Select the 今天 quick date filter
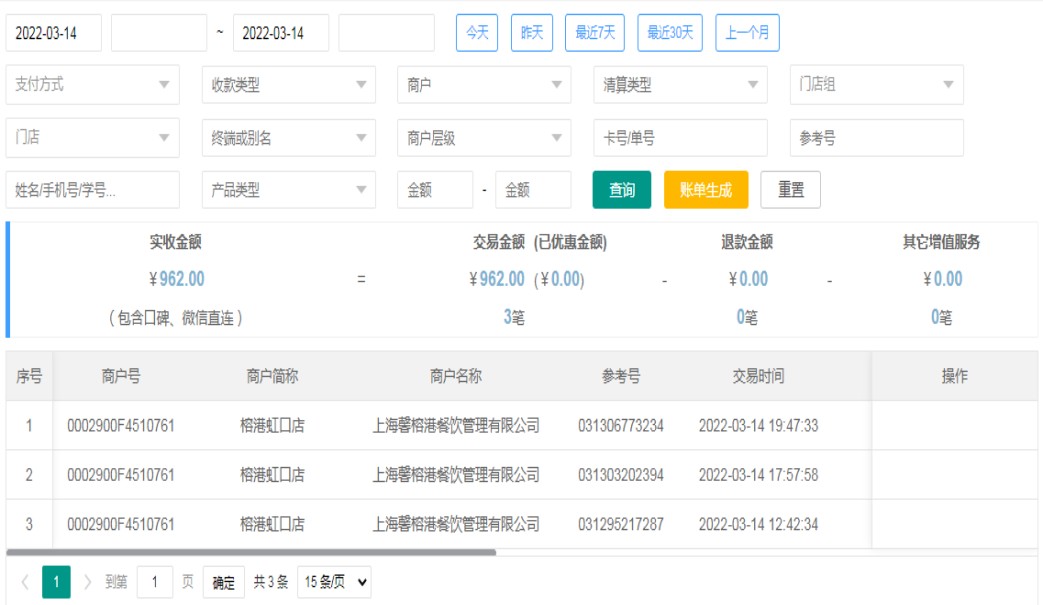Screen dimensions: 1043x605 [477, 33]
